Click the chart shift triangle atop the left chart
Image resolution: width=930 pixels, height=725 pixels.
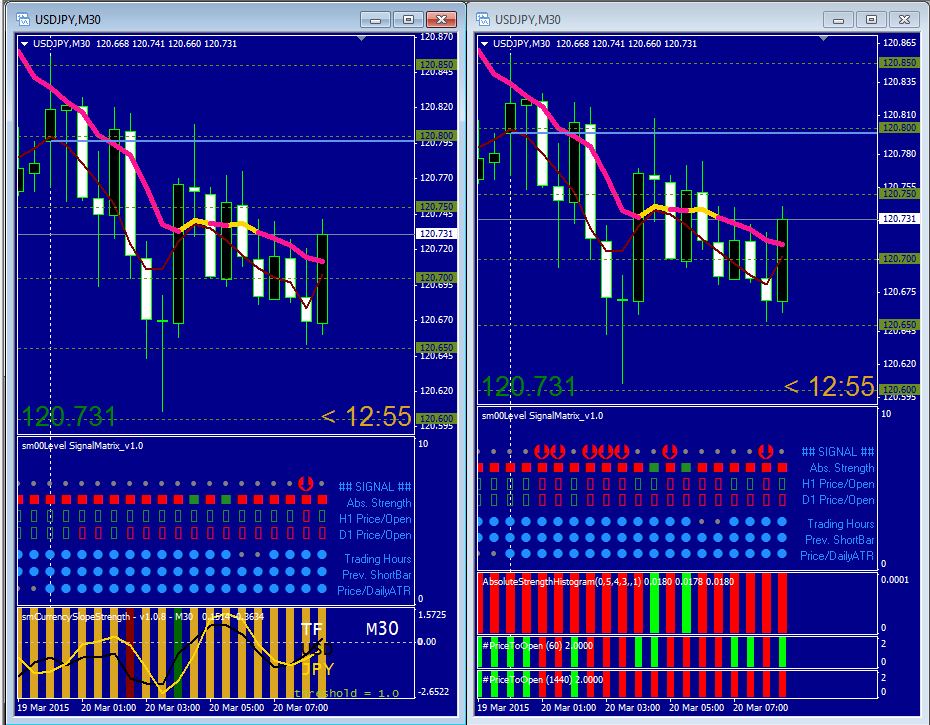[361, 39]
